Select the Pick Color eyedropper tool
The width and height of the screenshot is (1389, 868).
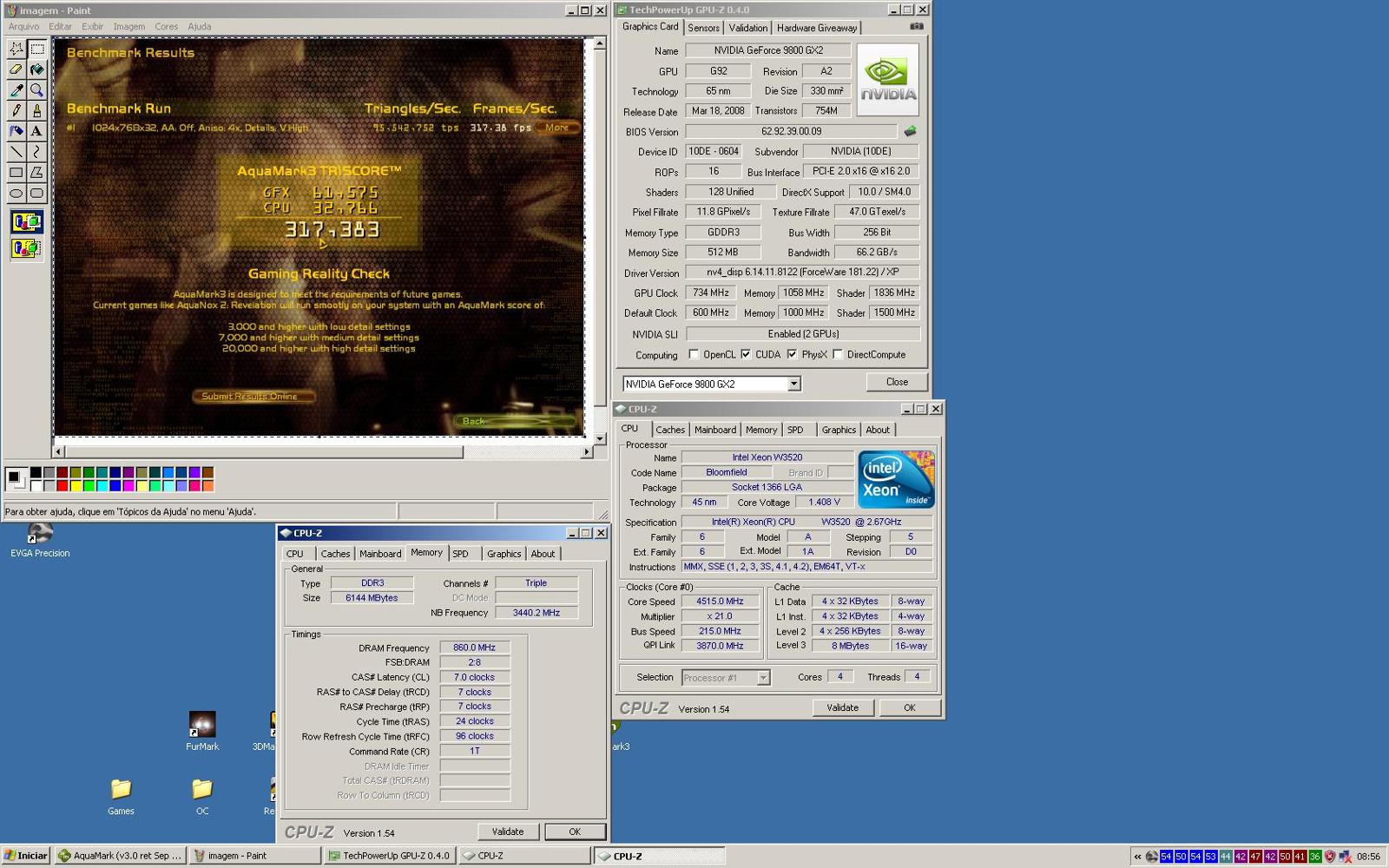tap(16, 90)
